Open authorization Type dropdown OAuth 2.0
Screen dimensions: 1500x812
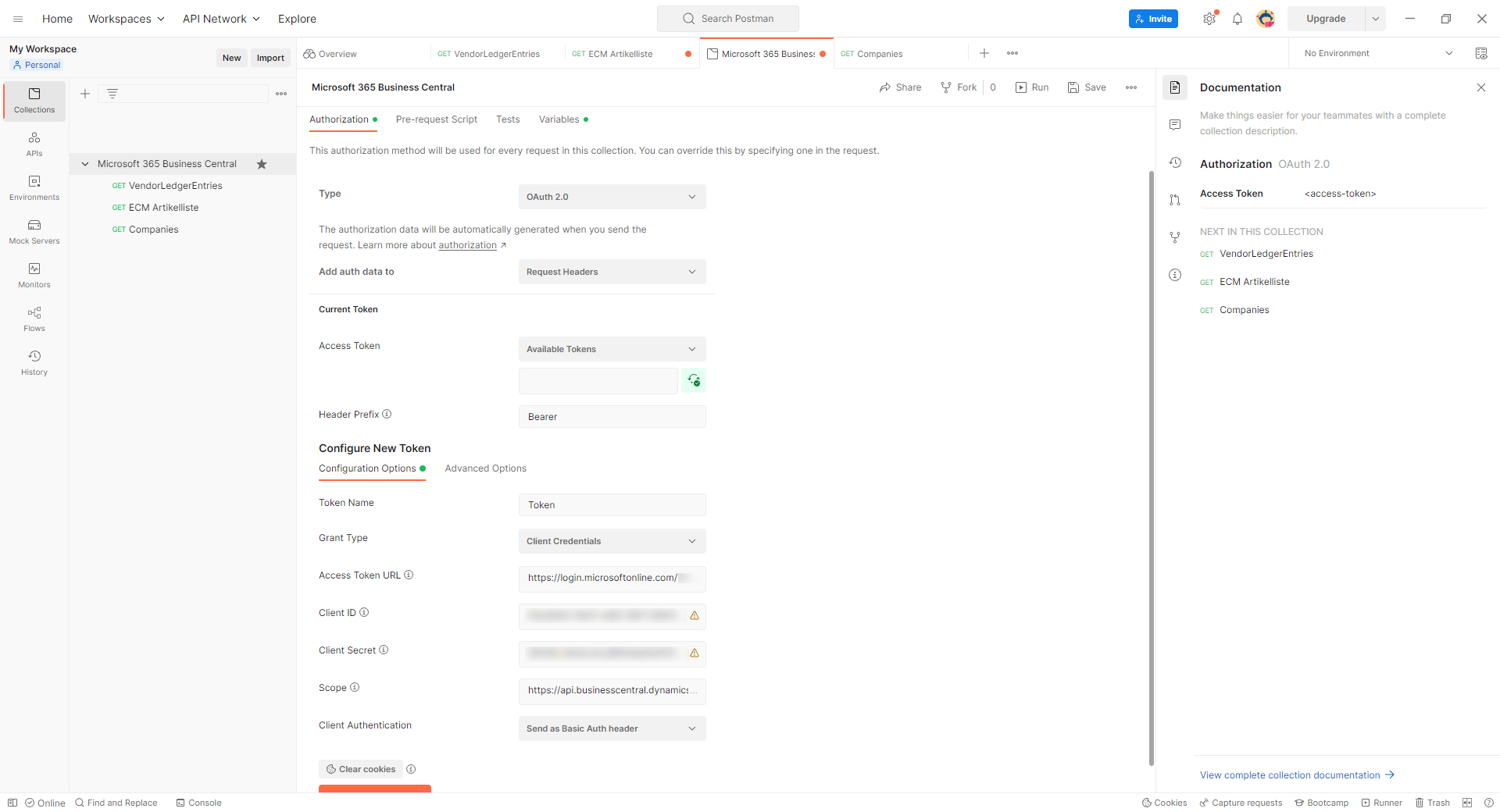tap(612, 197)
